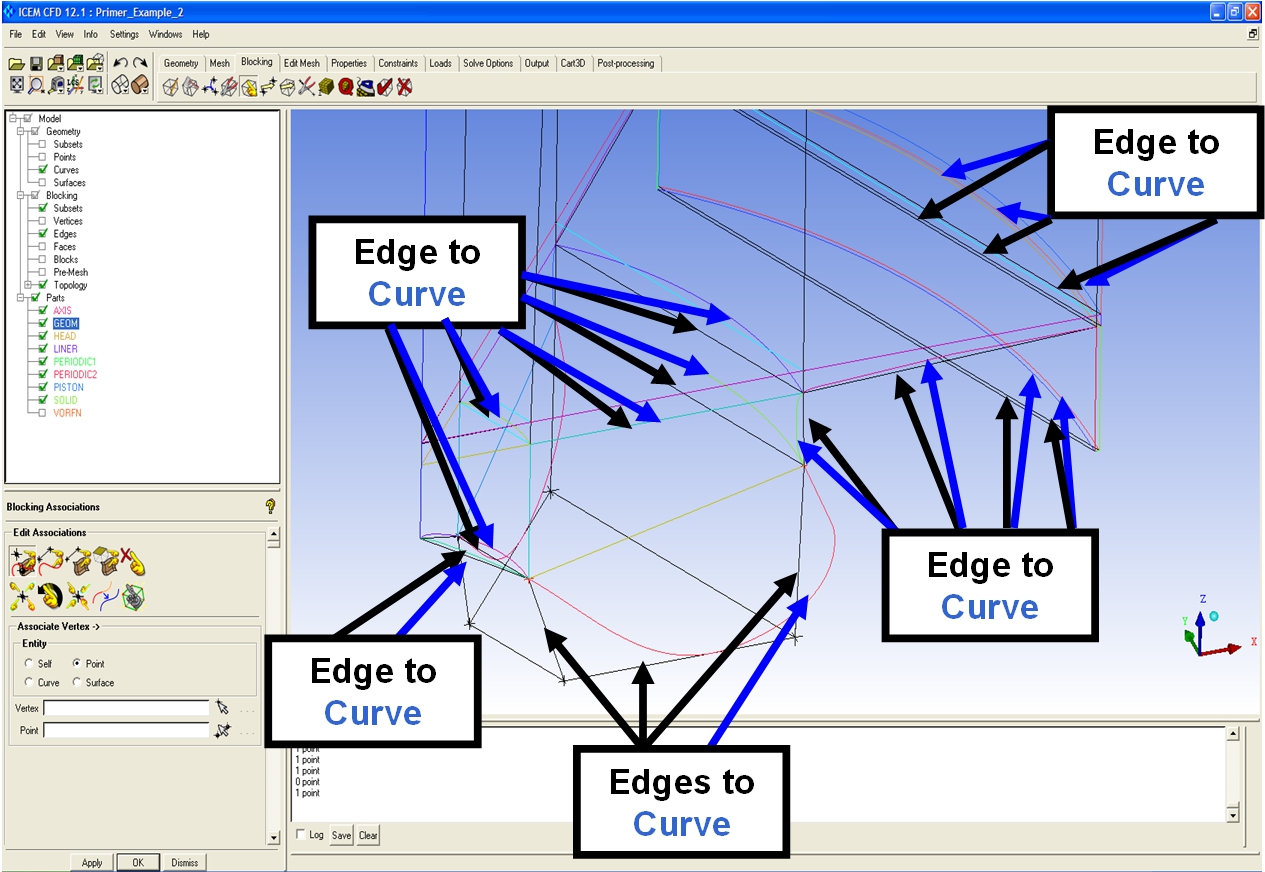This screenshot has width=1265, height=872.
Task: Open the Blocking Associations help icon
Action: (x=270, y=507)
